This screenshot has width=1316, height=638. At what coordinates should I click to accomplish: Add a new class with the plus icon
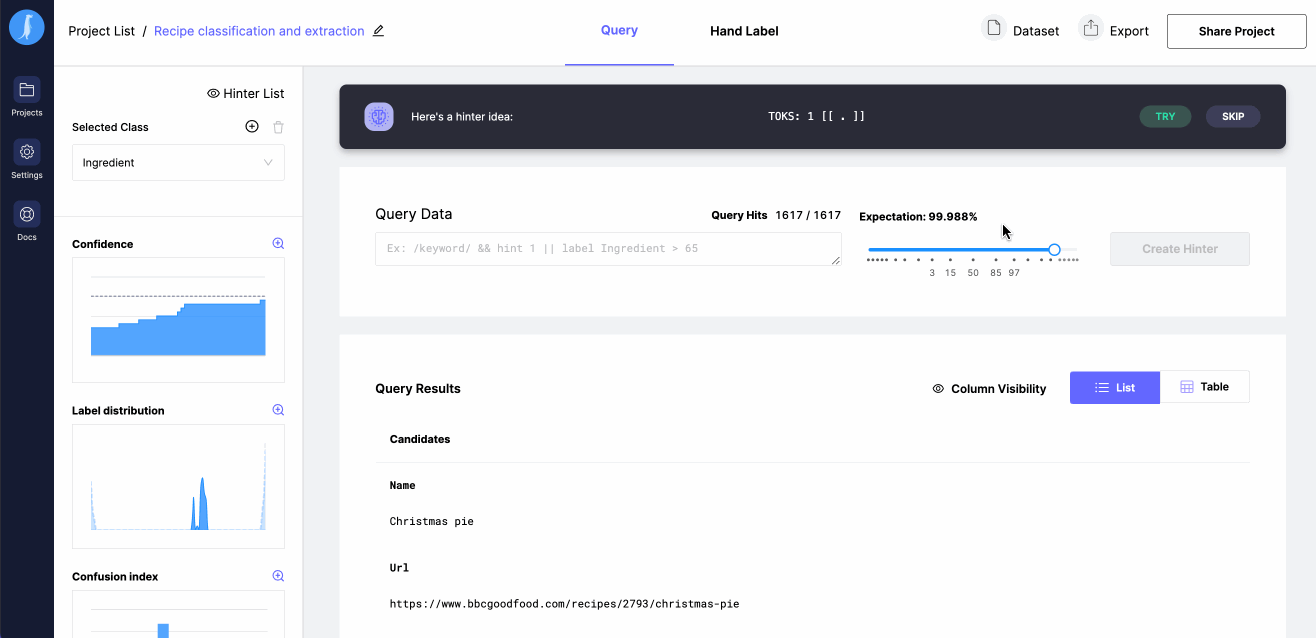[x=252, y=127]
